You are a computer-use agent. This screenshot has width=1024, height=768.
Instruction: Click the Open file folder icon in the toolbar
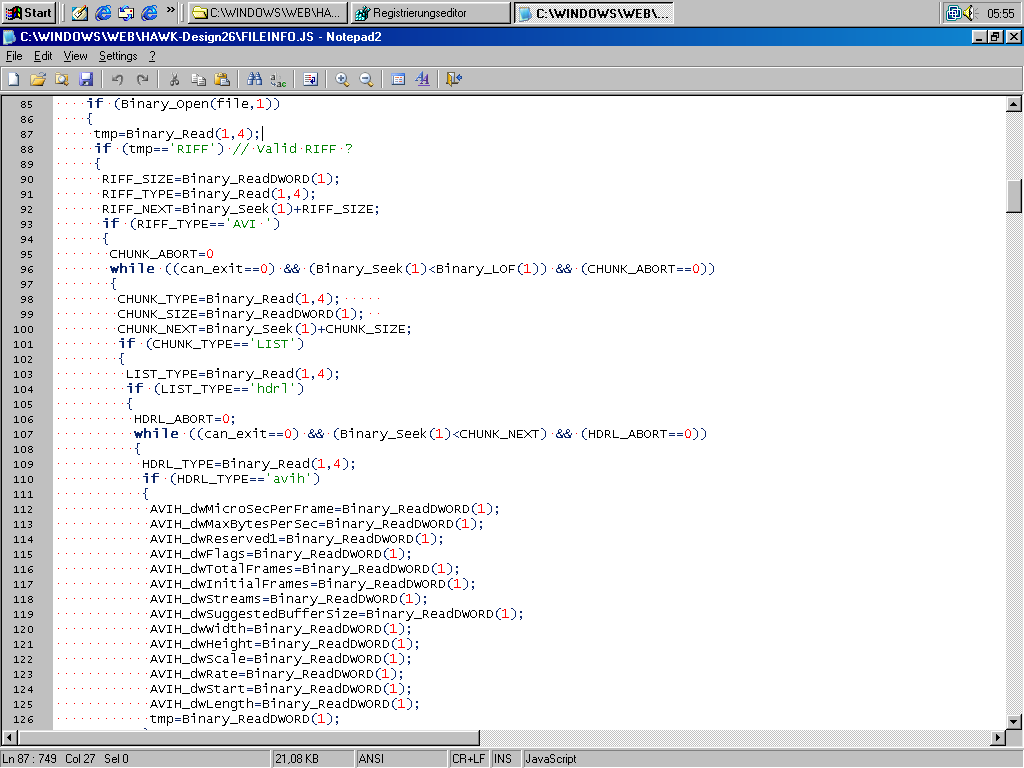[x=38, y=80]
